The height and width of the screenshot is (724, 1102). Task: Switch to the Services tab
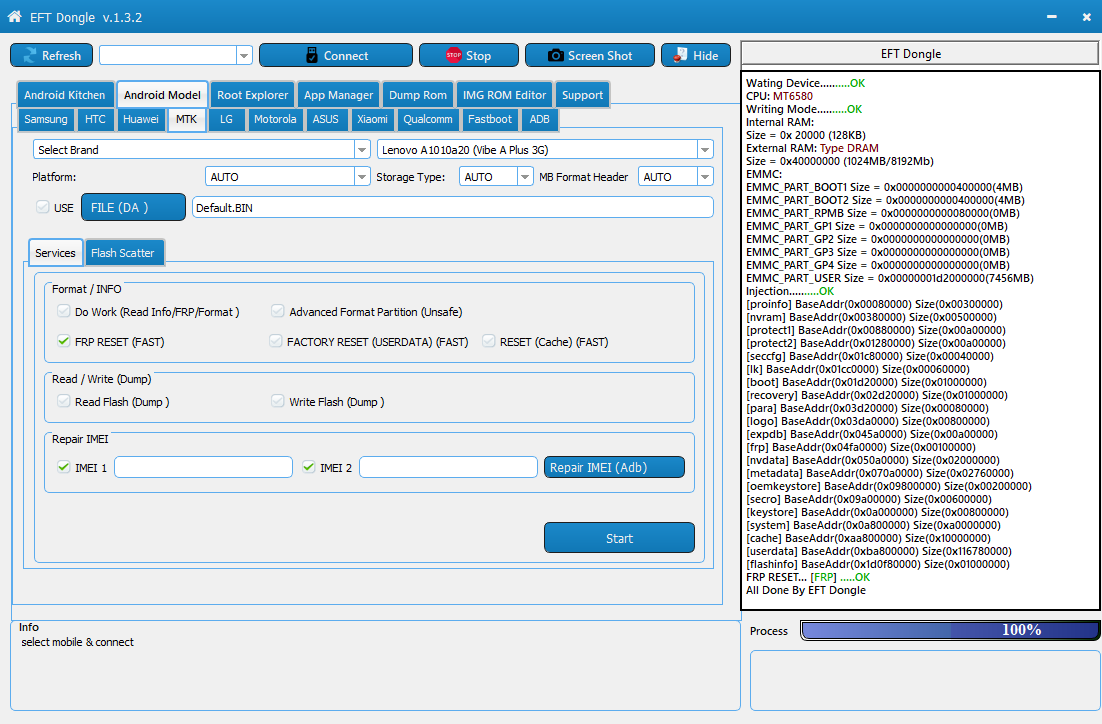(56, 253)
